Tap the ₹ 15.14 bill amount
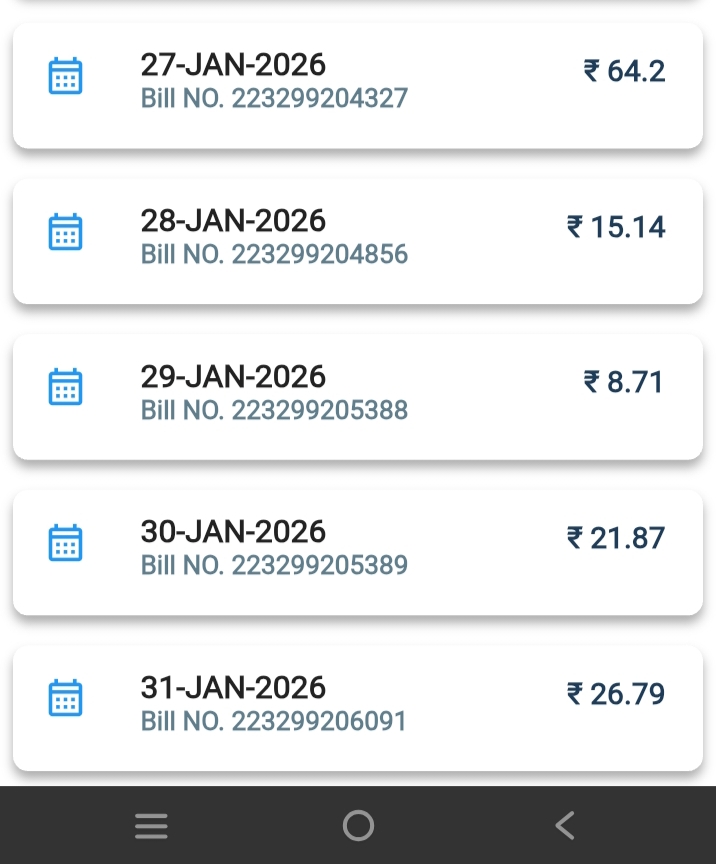The width and height of the screenshot is (716, 864). pos(616,227)
